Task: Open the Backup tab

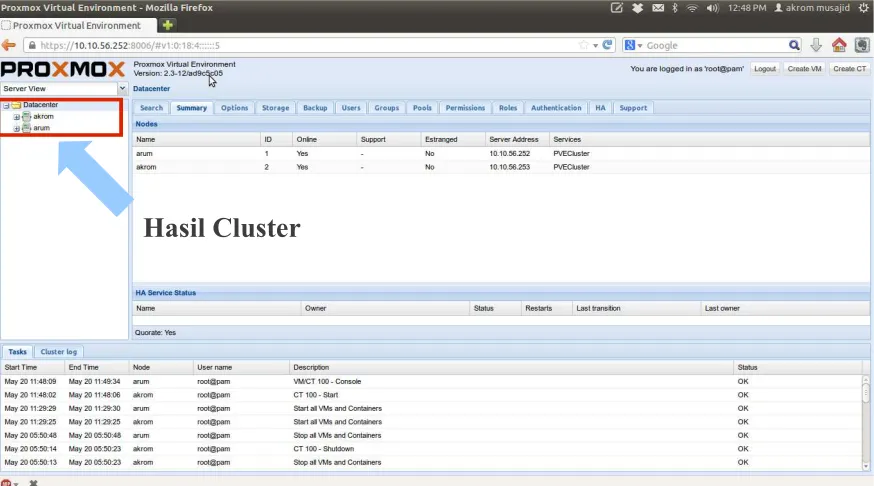Action: tap(315, 108)
